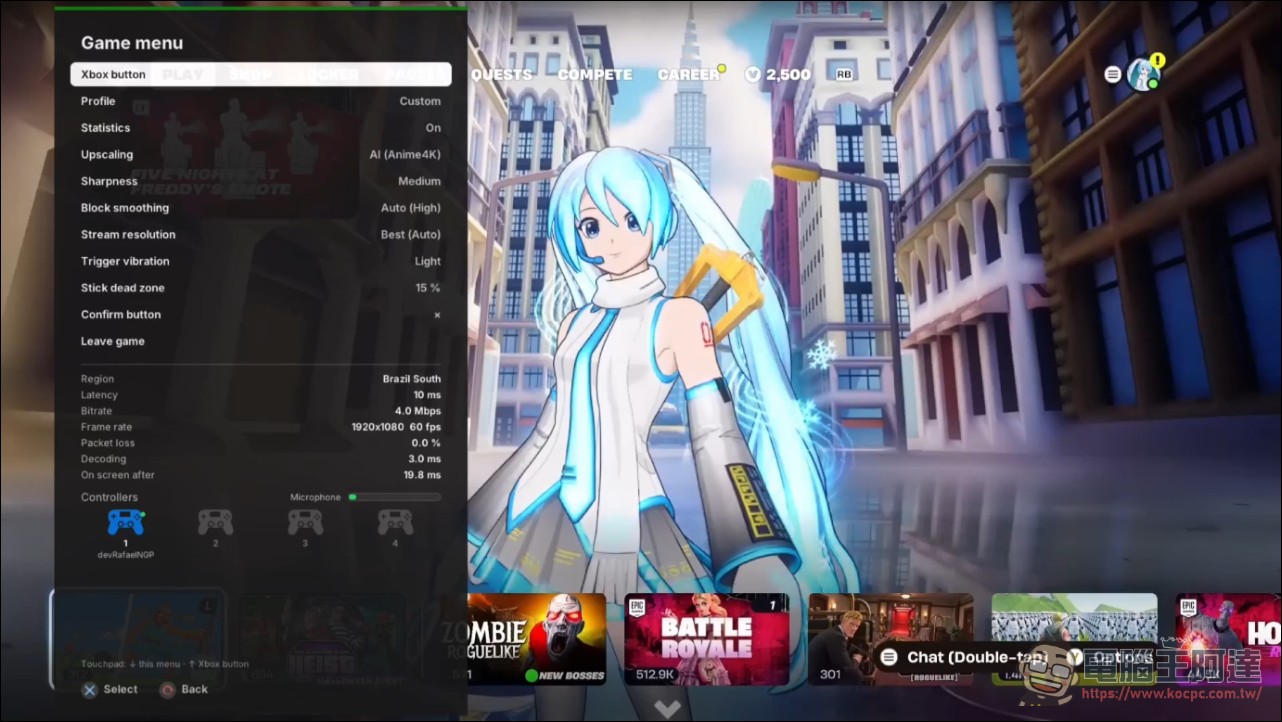Click the scroll-down chevron at screen bottom
This screenshot has height=722, width=1282.
pos(668,709)
